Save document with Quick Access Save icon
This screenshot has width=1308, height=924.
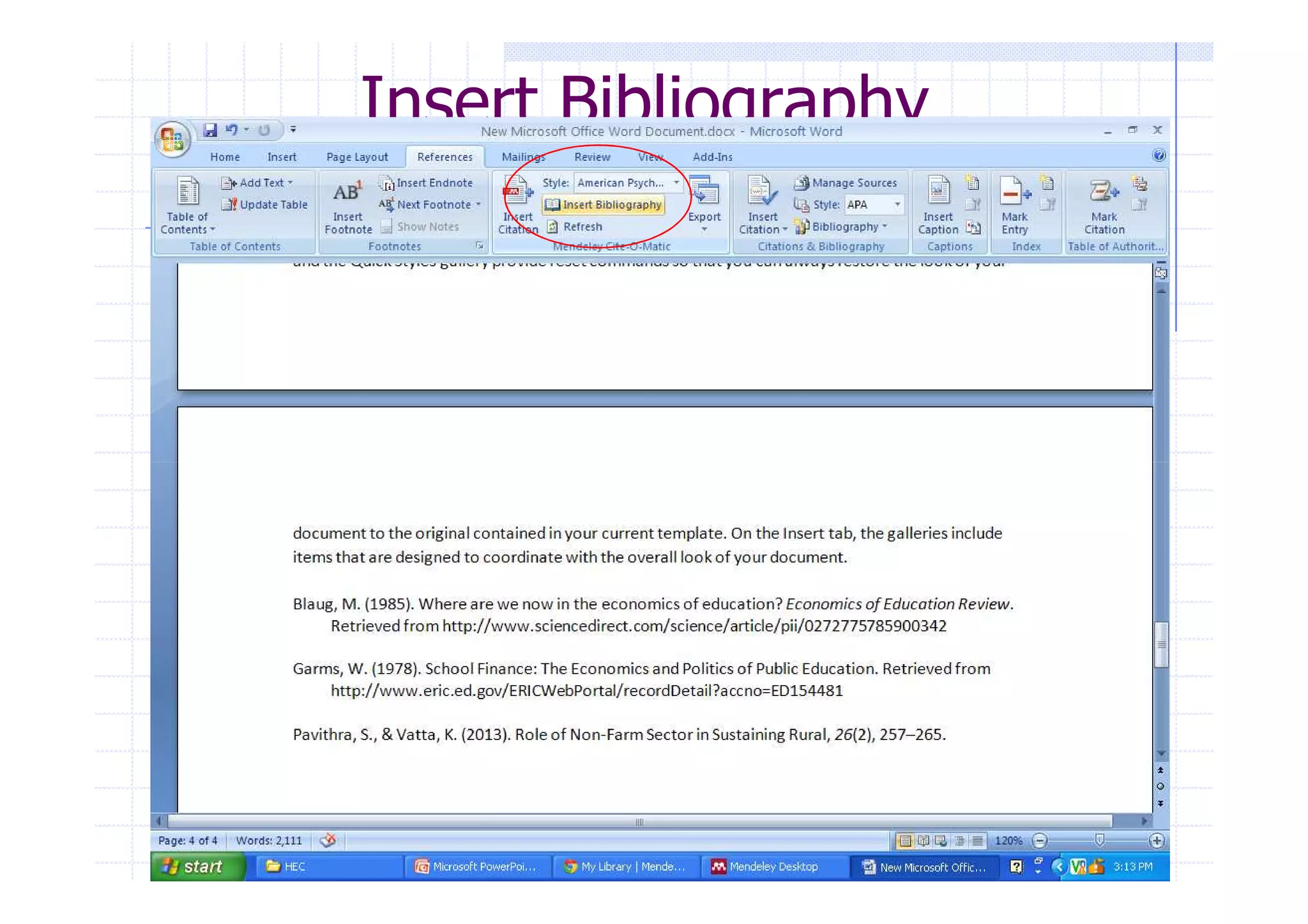tap(209, 130)
